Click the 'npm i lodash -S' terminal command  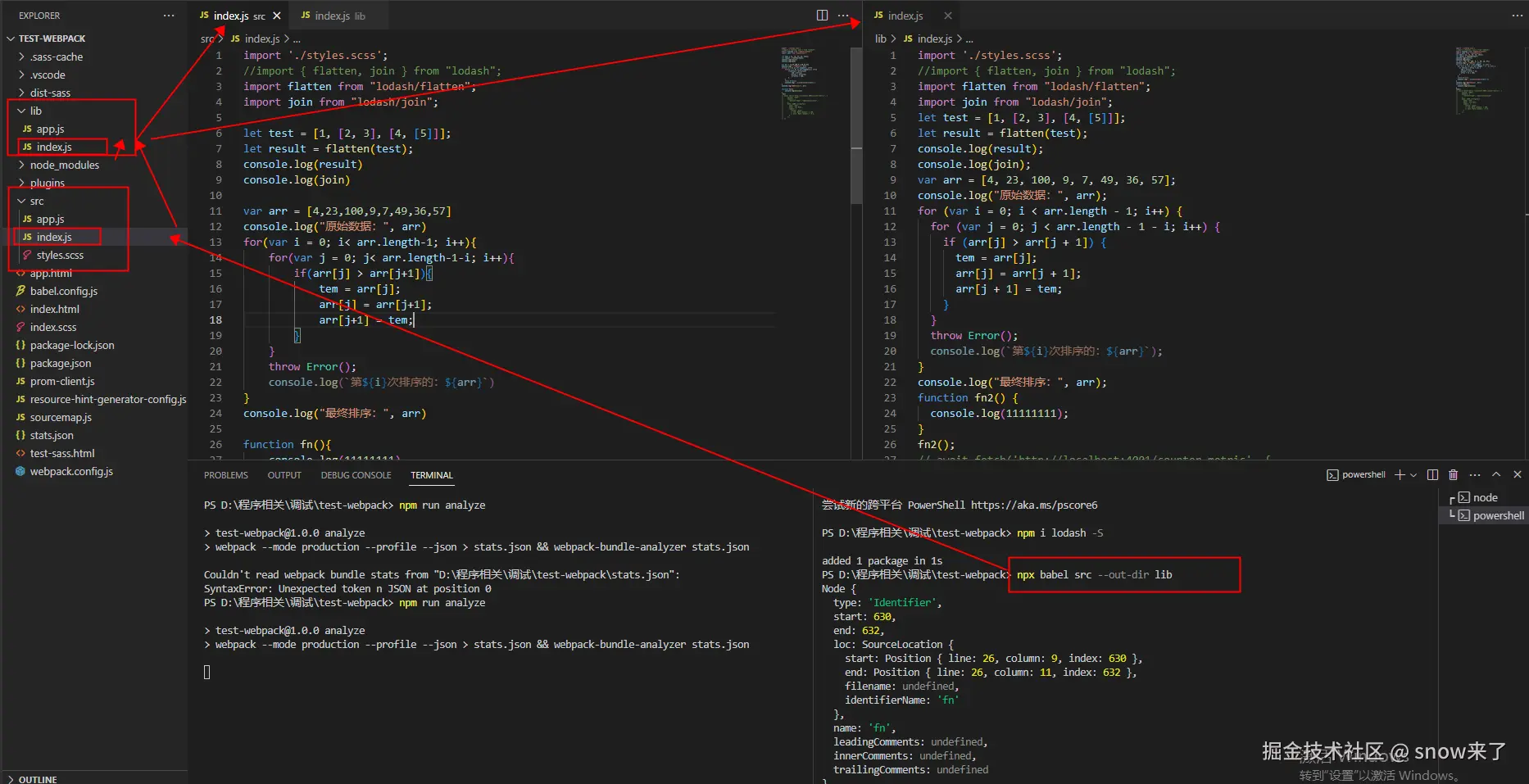pos(1059,532)
